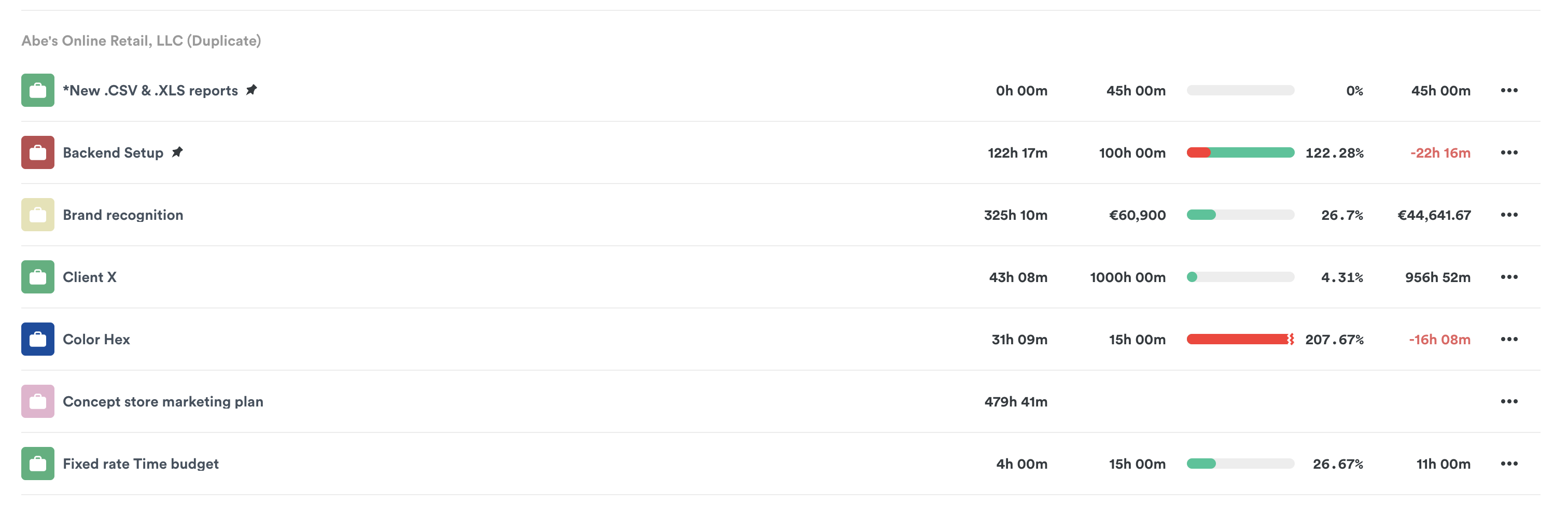Select the Concept store marketing plan row

pos(162,402)
